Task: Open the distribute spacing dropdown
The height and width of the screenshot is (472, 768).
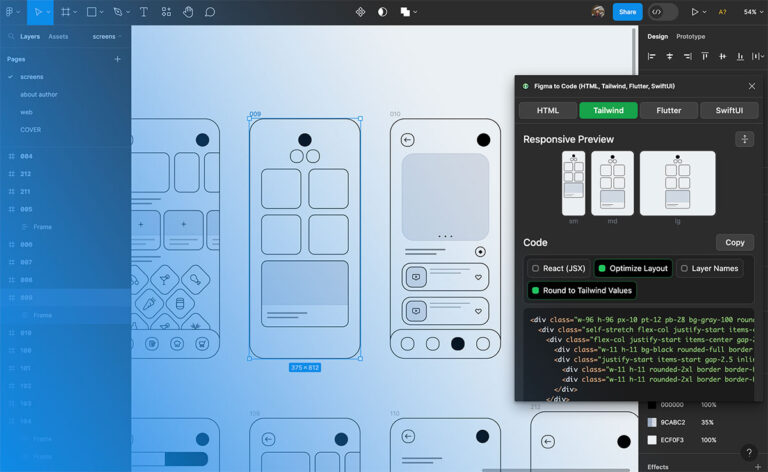Action: [x=758, y=56]
